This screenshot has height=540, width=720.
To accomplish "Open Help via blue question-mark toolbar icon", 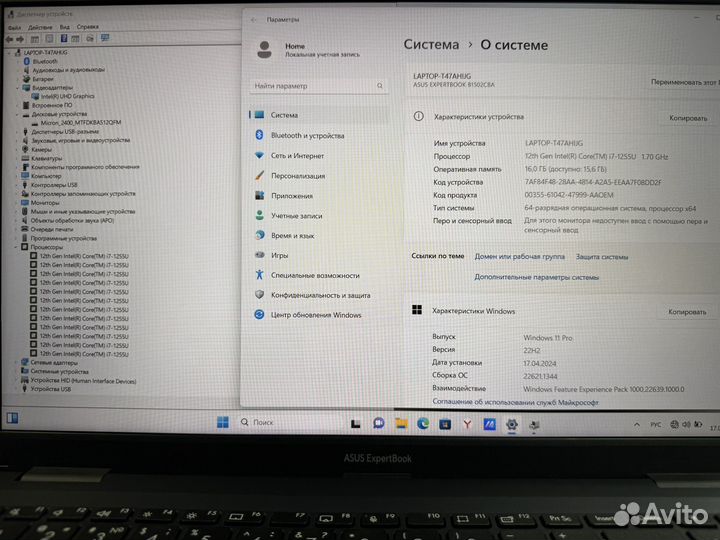I will (64, 39).
